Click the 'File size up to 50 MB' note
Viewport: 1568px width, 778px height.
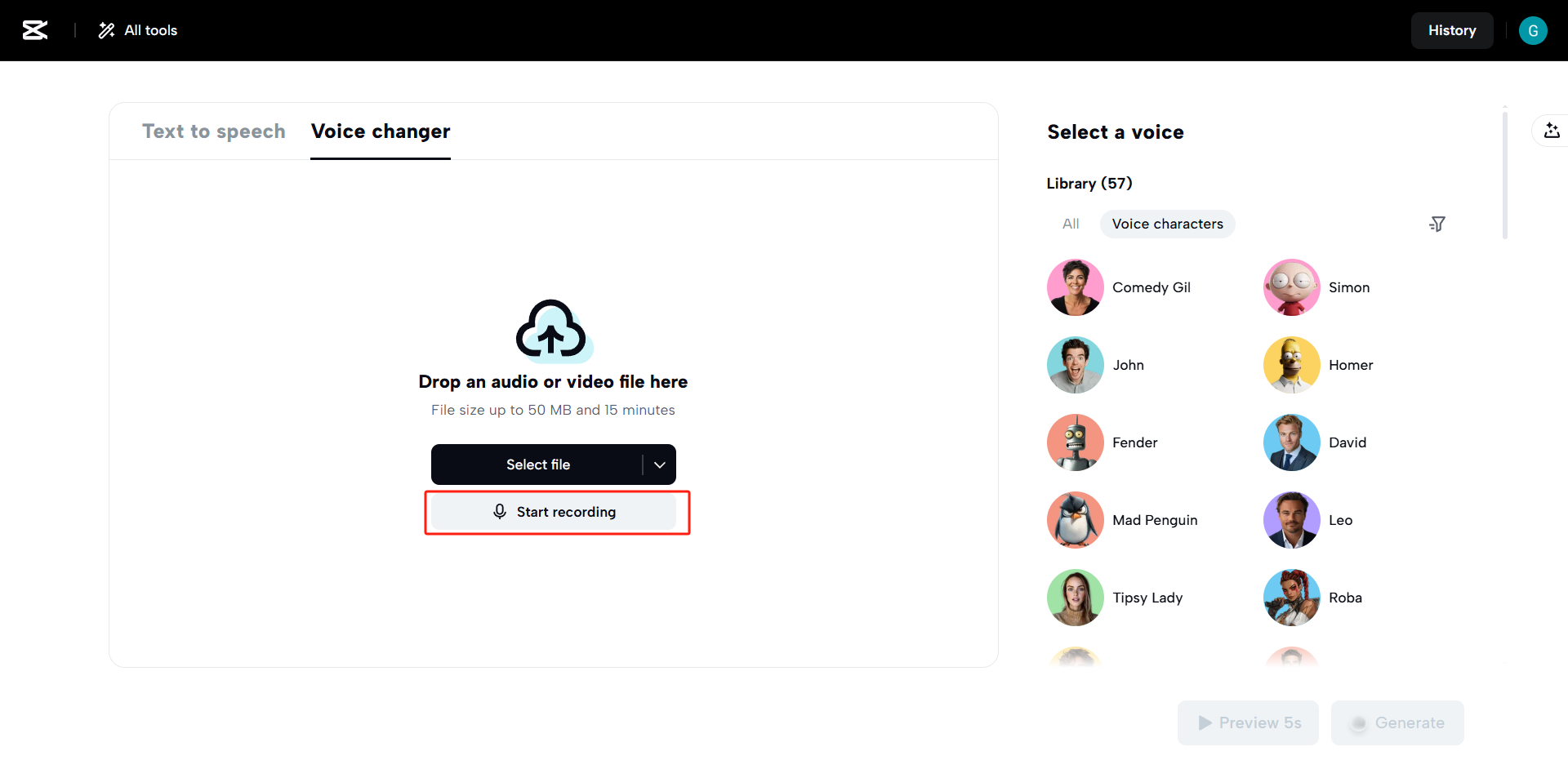[553, 410]
